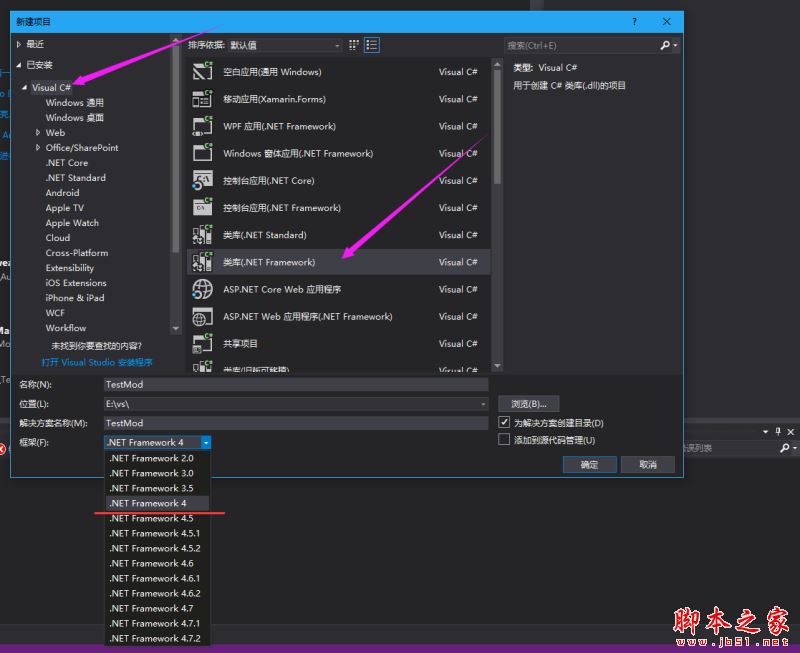This screenshot has height=653, width=800.
Task: Click the solution name input field
Action: tap(296, 423)
